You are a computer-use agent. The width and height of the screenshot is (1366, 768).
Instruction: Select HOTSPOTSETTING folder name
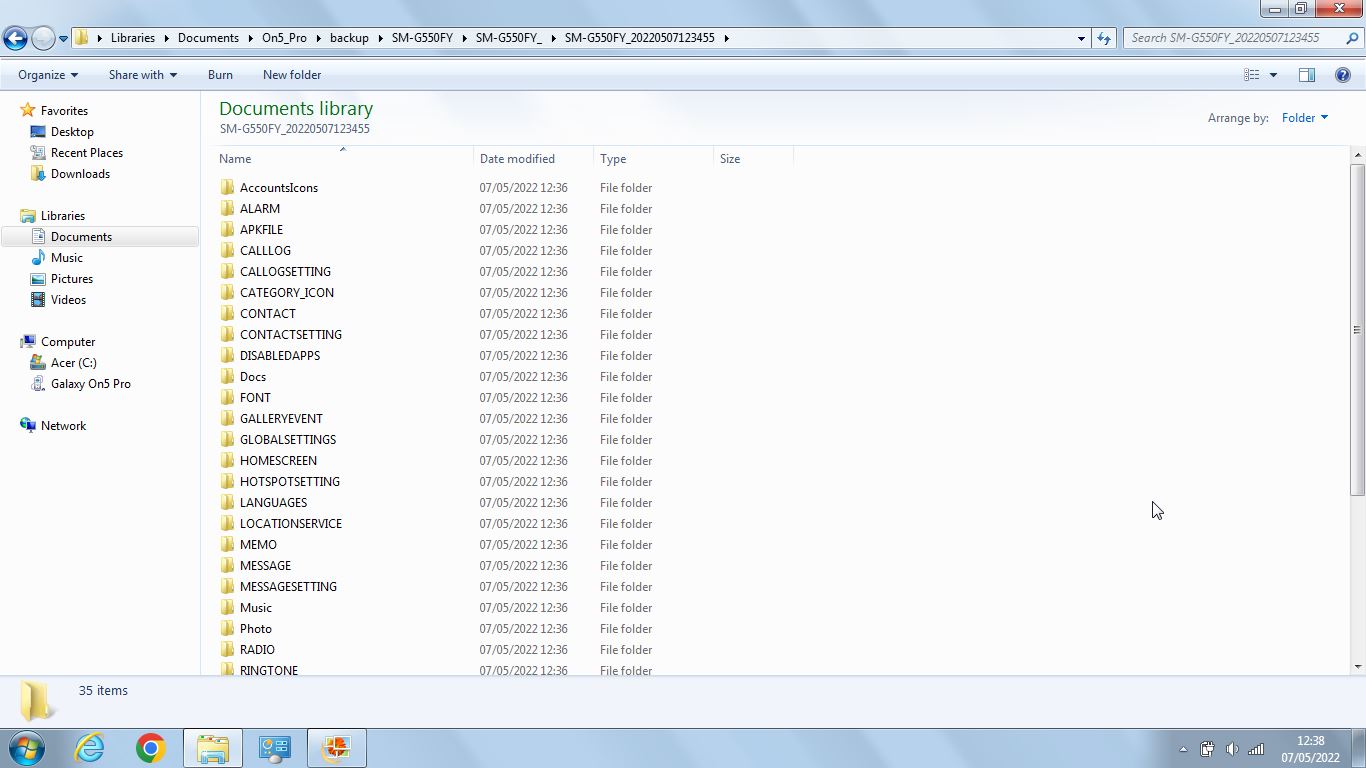(x=290, y=482)
